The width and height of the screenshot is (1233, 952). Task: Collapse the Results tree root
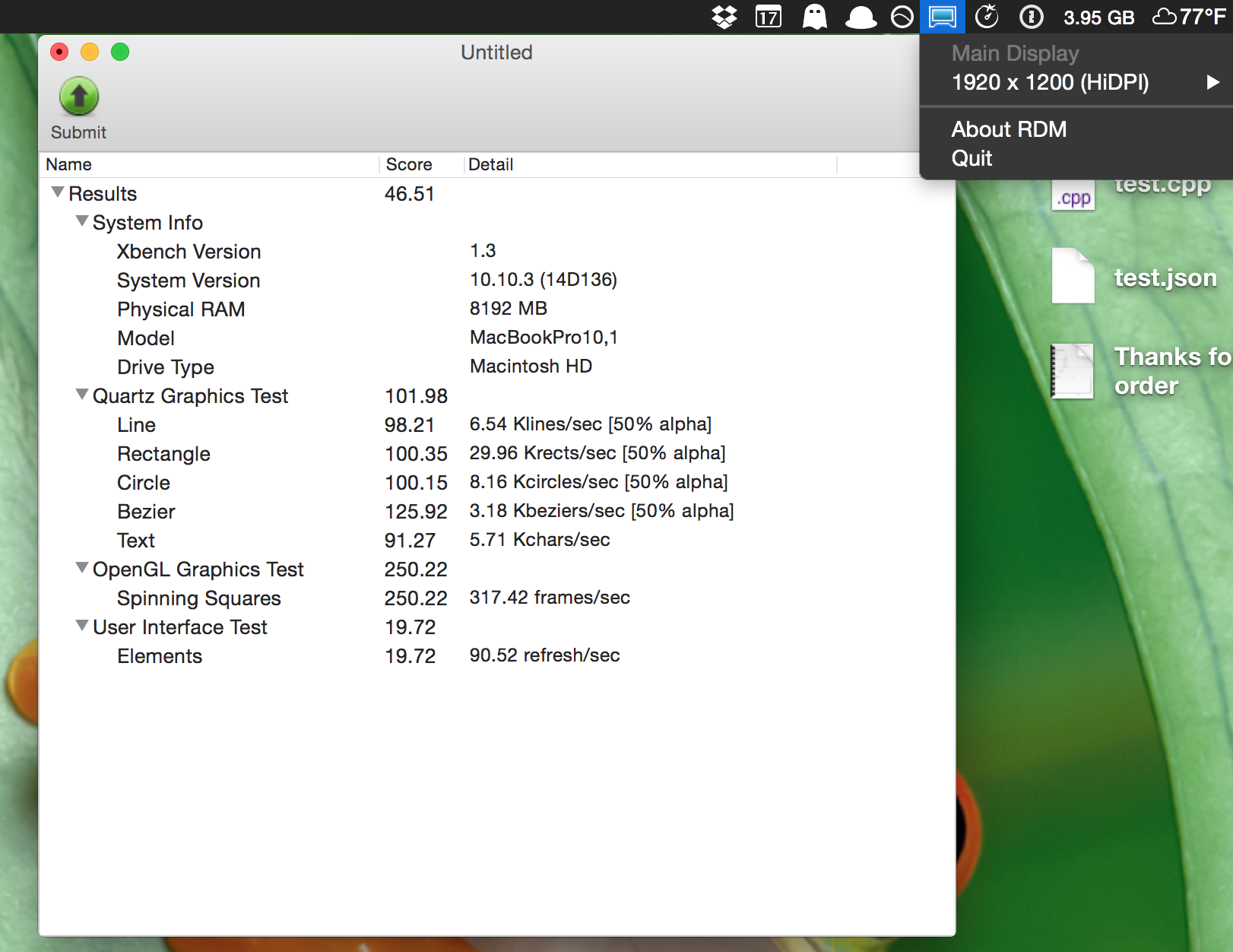tap(58, 193)
